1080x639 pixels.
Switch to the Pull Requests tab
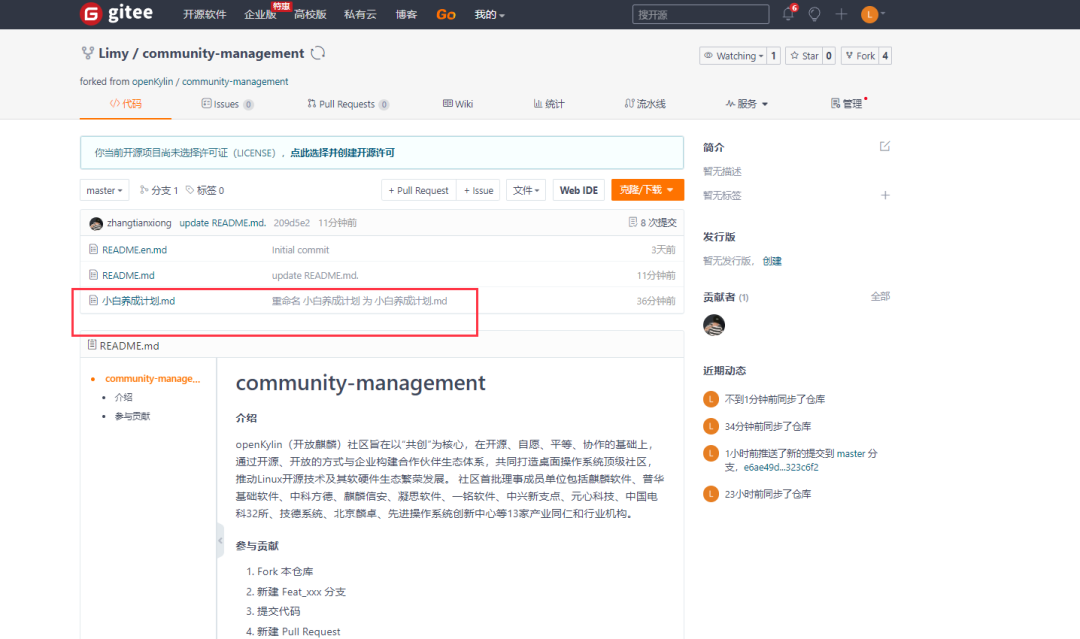(348, 104)
